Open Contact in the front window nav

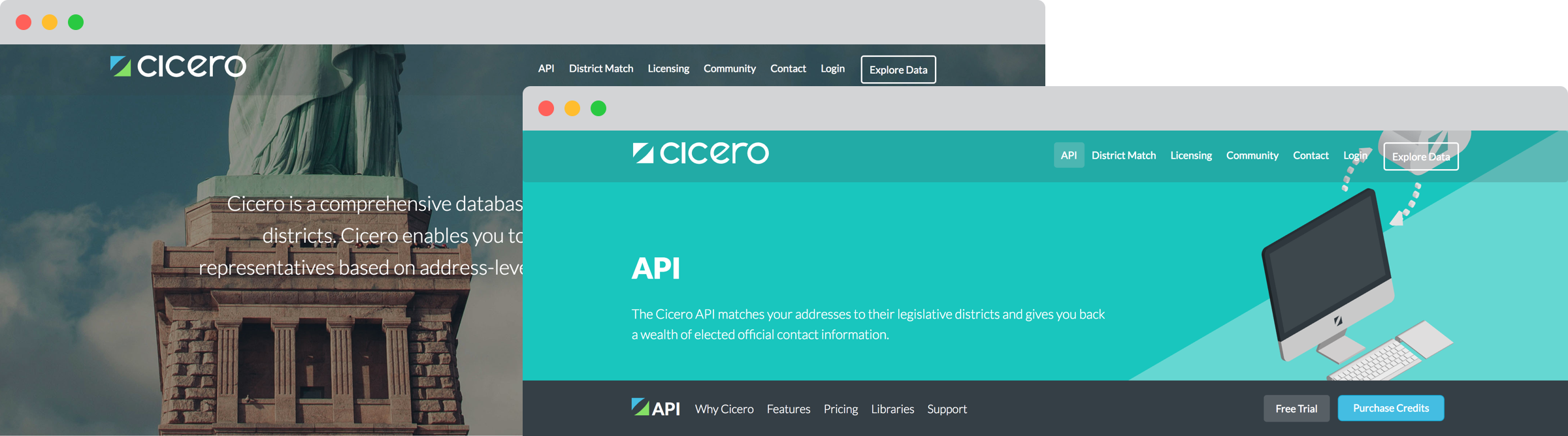point(1311,155)
